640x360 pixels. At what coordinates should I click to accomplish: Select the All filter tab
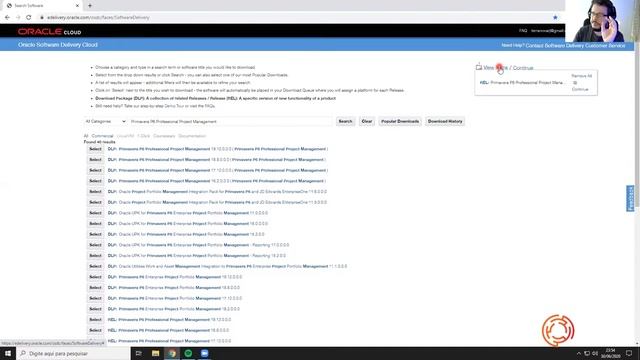point(86,136)
